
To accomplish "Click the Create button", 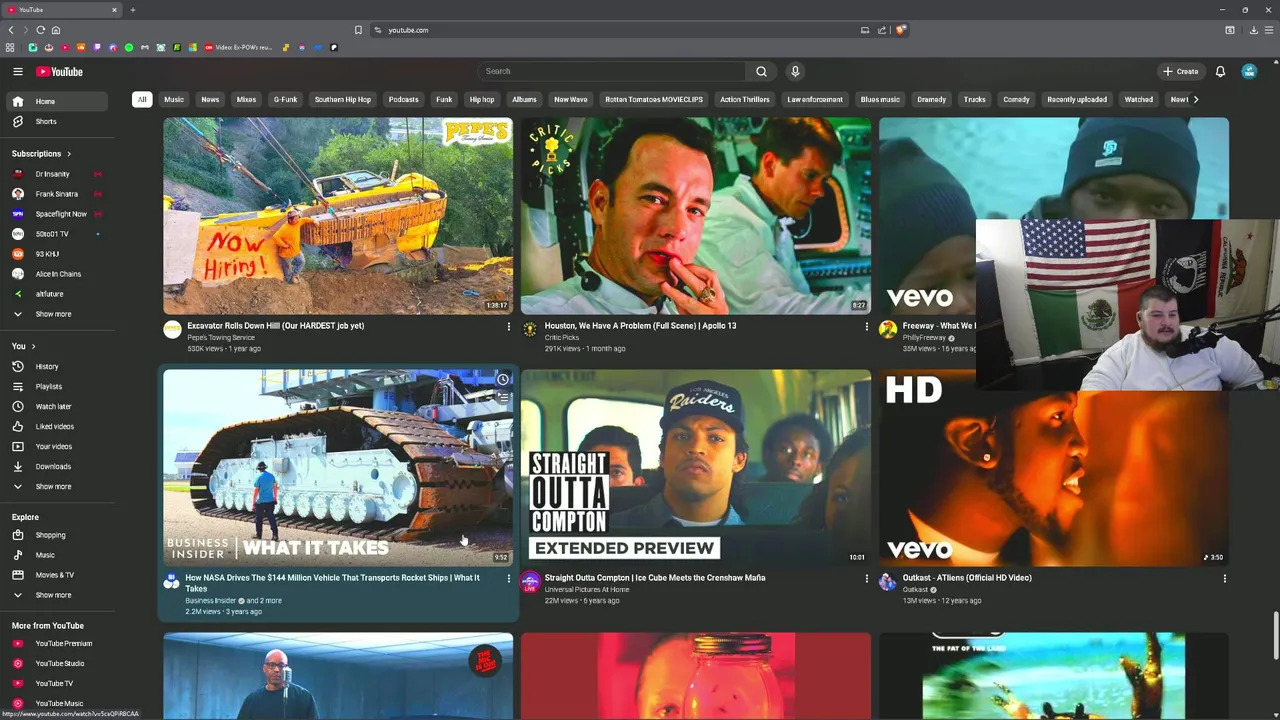I will [x=1180, y=71].
